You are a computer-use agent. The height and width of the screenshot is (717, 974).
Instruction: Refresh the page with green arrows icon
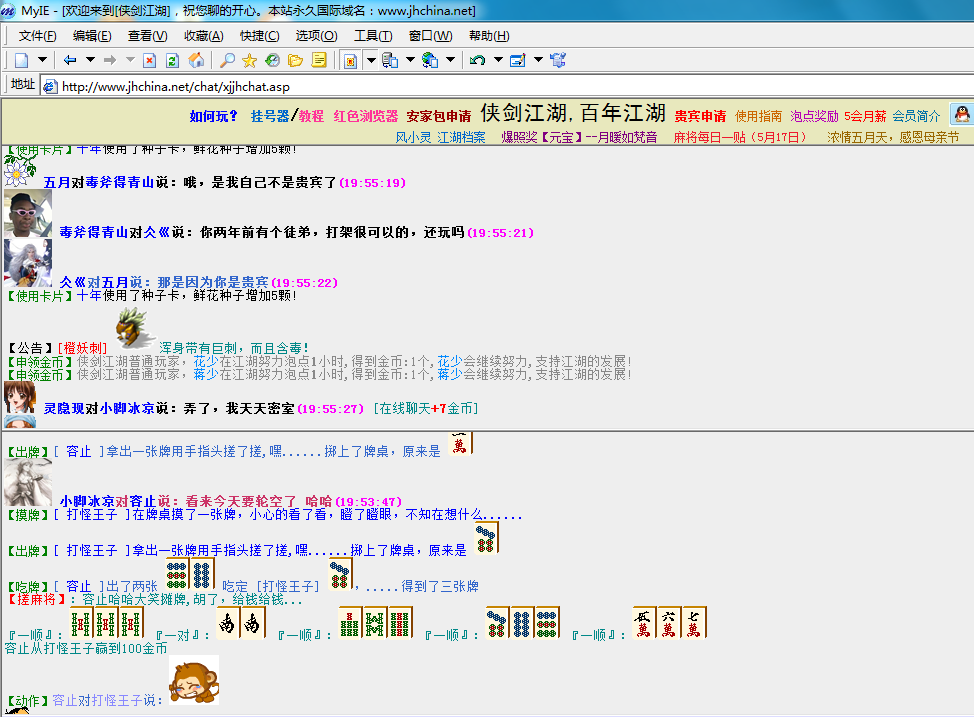(173, 60)
